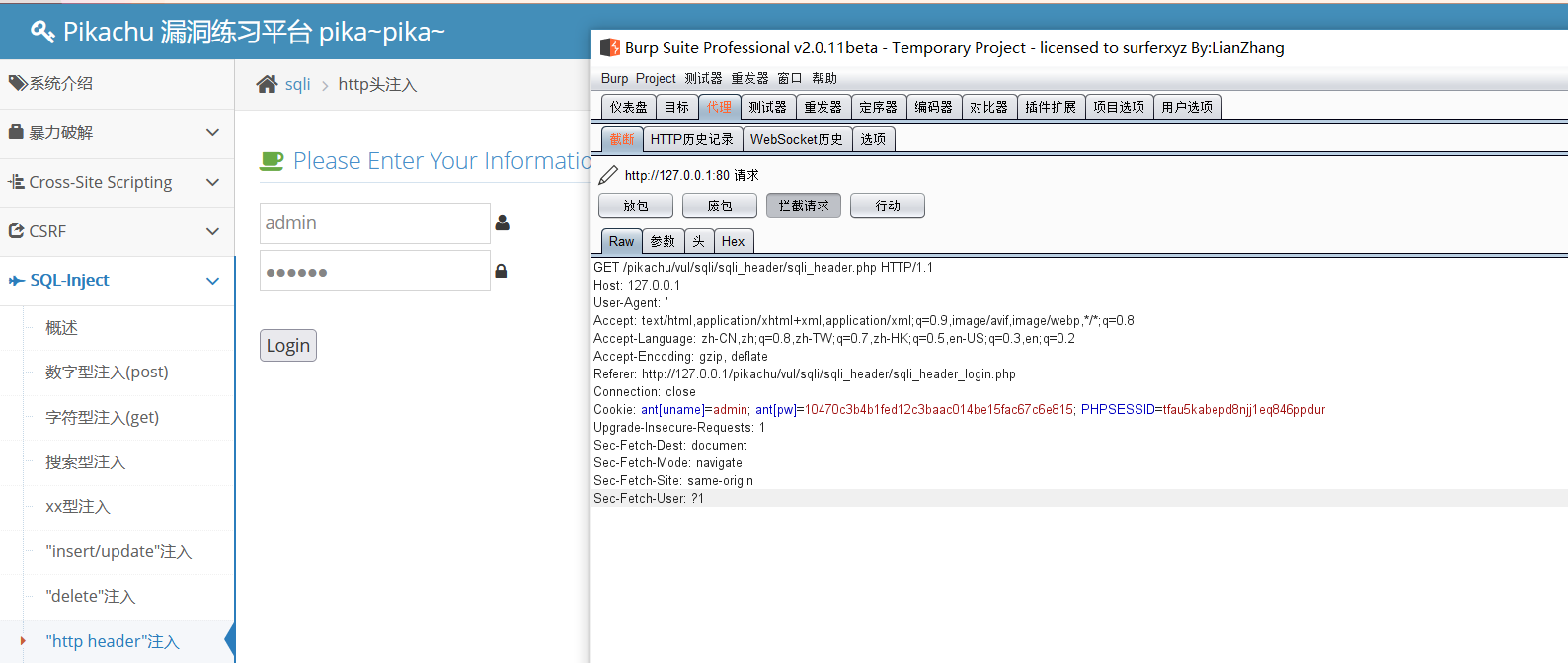Select the 代理 tab

[x=719, y=107]
